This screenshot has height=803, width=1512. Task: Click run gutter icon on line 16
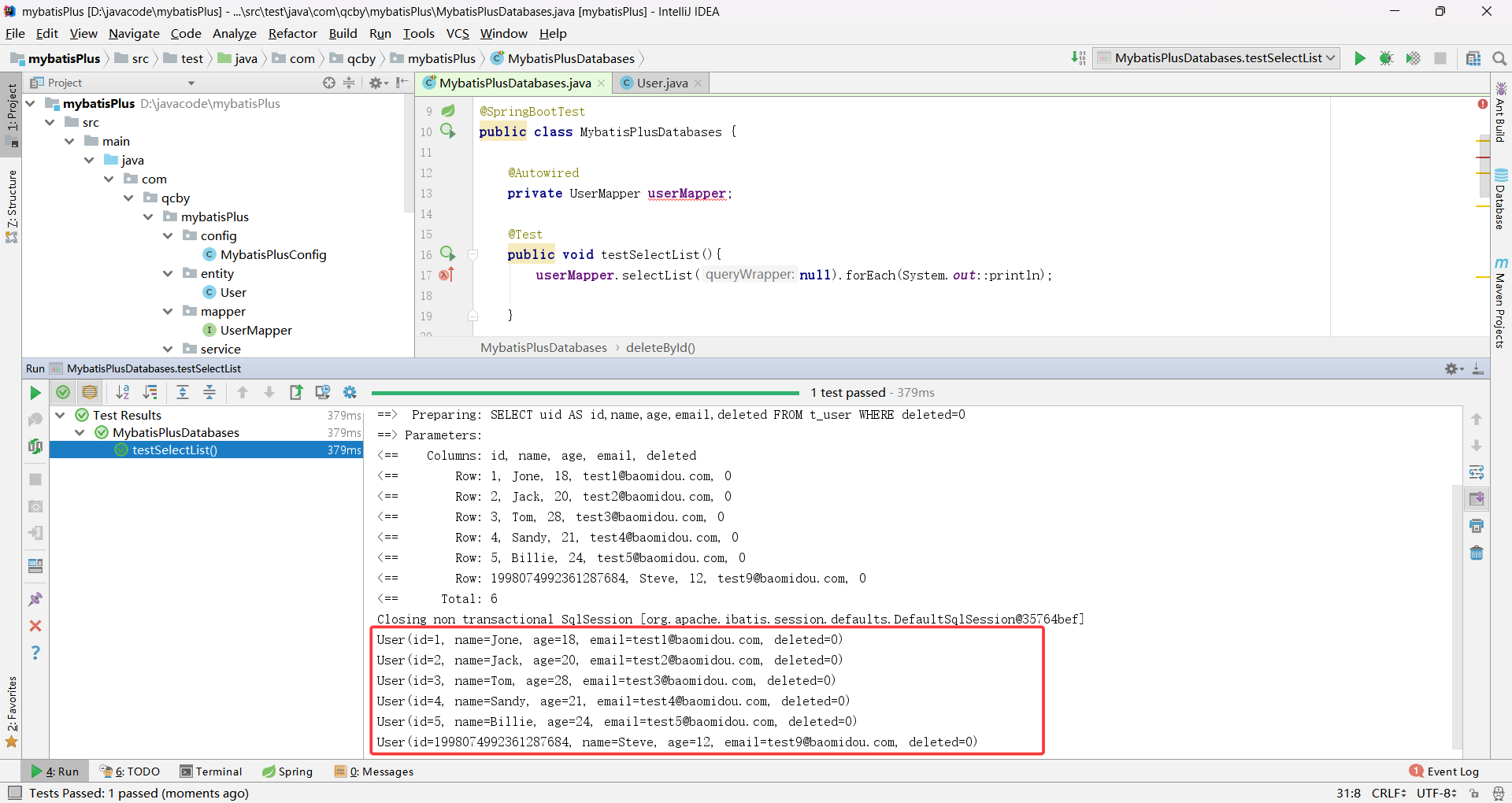(447, 253)
